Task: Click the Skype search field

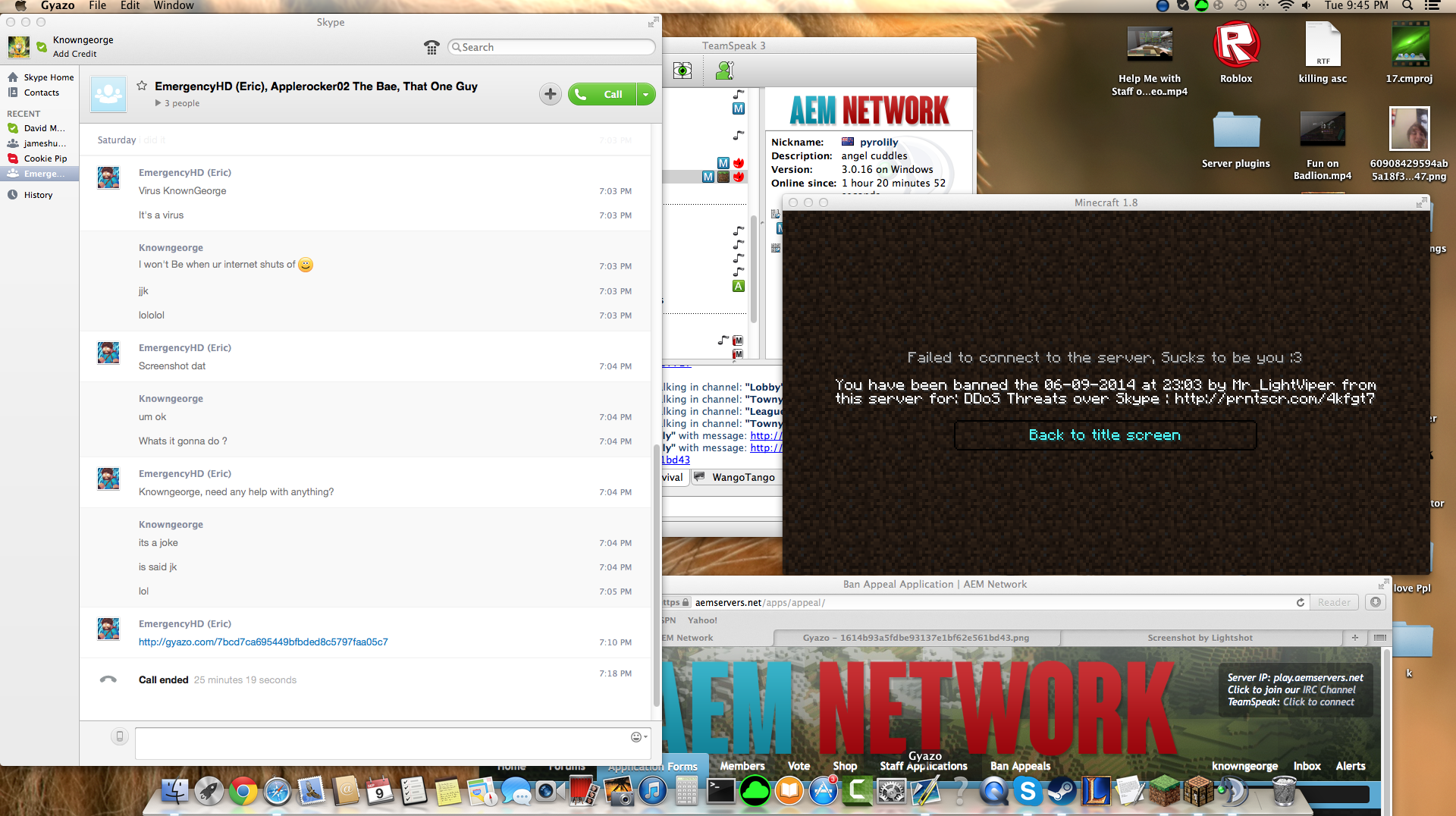Action: coord(552,47)
